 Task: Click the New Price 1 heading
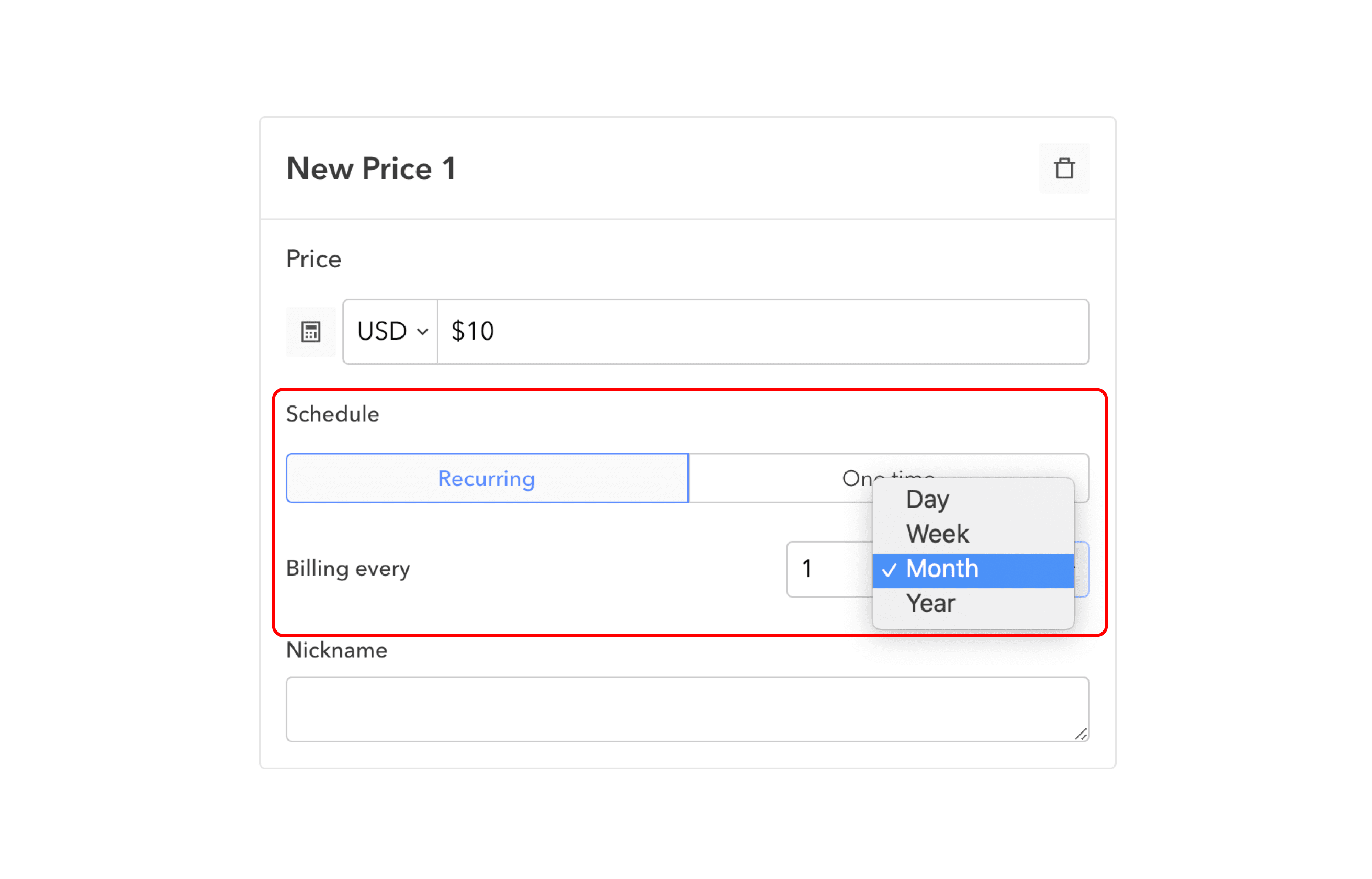(x=371, y=168)
